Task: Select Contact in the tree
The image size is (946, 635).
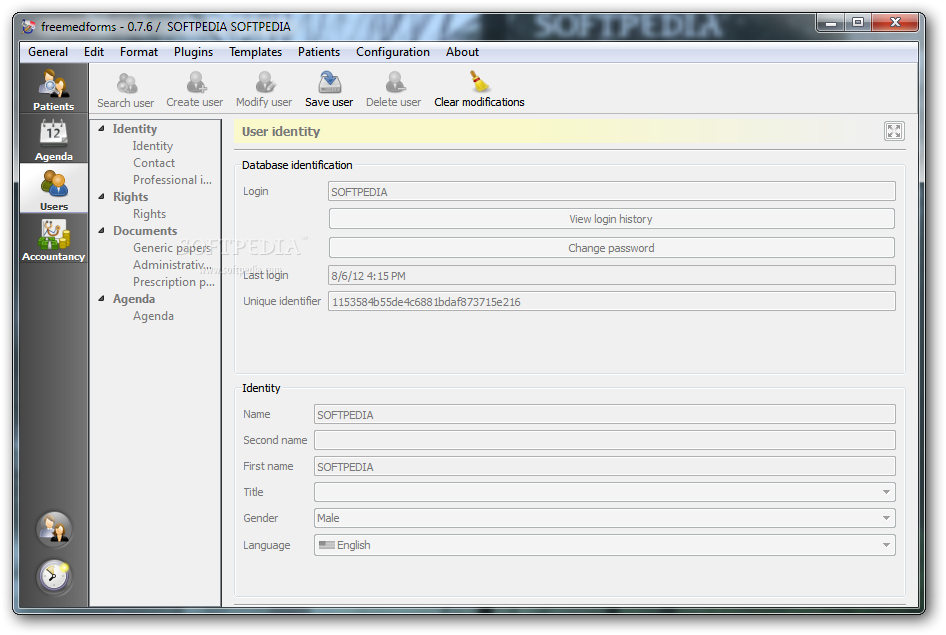Action: (x=154, y=163)
